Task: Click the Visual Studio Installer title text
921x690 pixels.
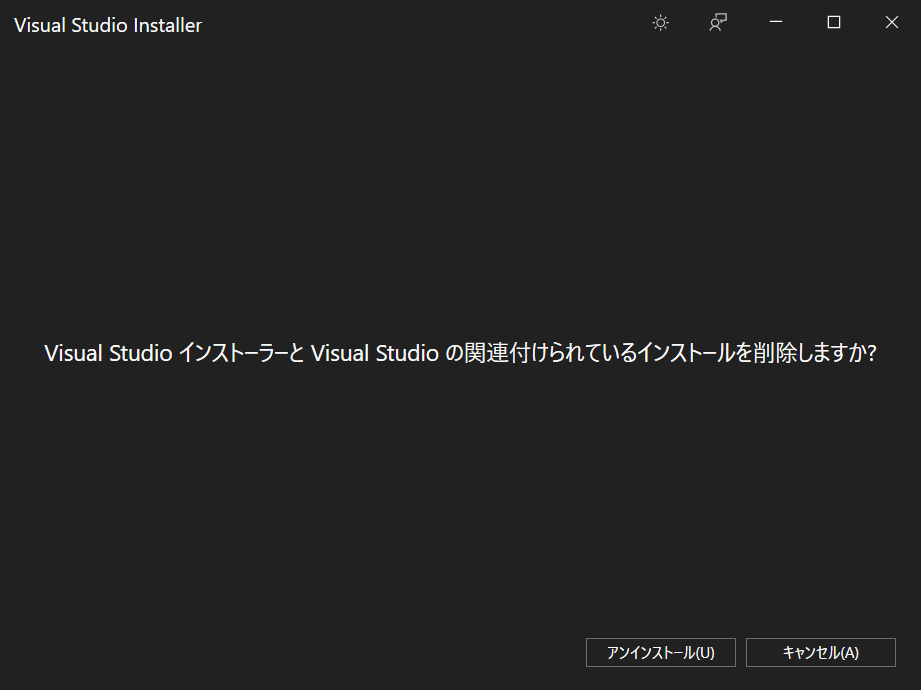Action: [107, 24]
